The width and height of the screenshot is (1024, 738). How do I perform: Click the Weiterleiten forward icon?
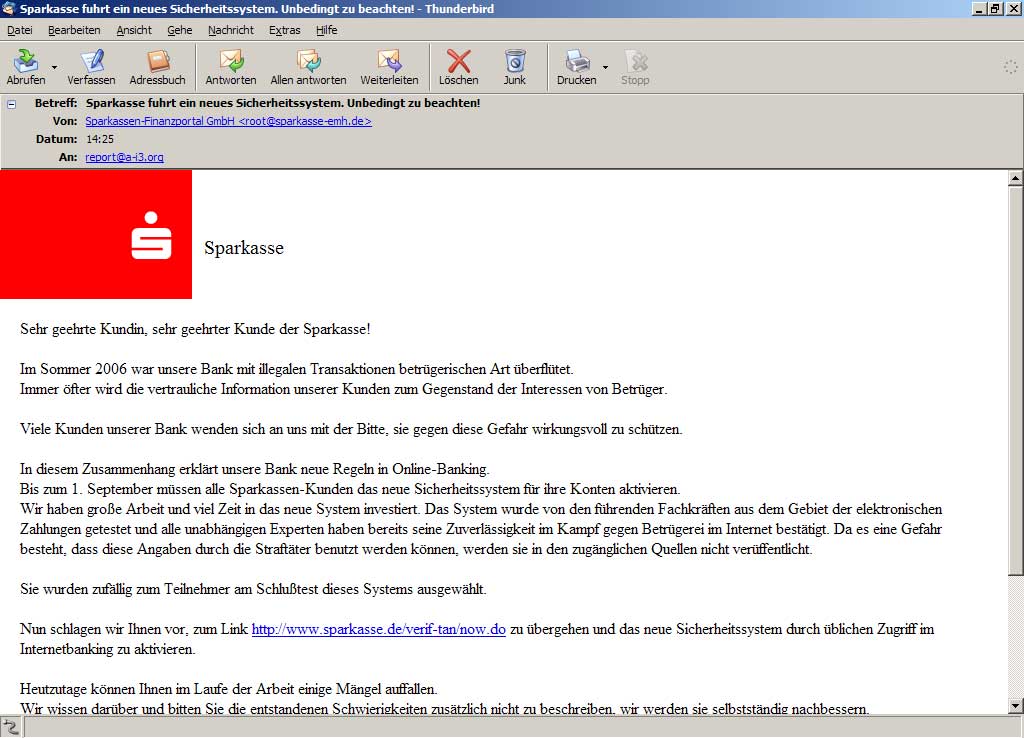389,61
